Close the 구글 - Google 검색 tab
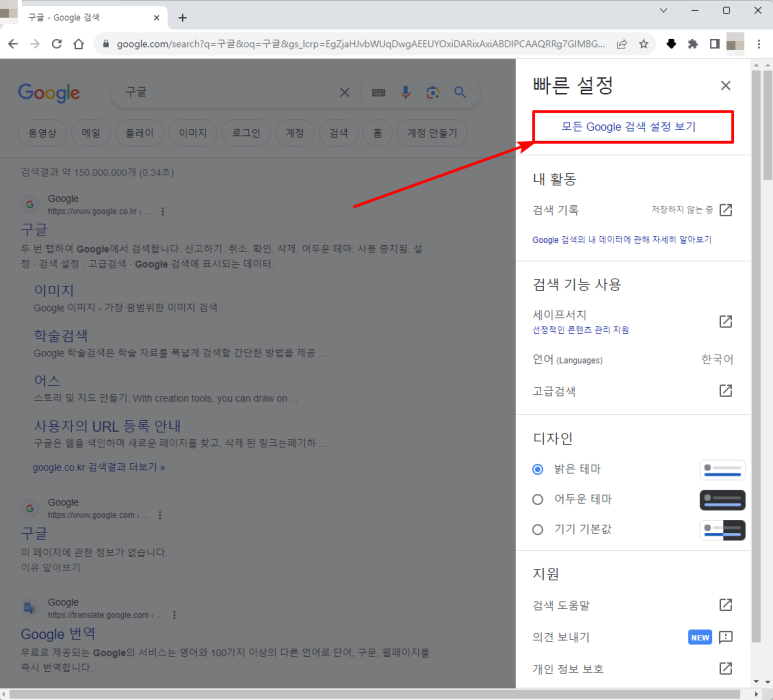The image size is (773, 700). pos(156,18)
